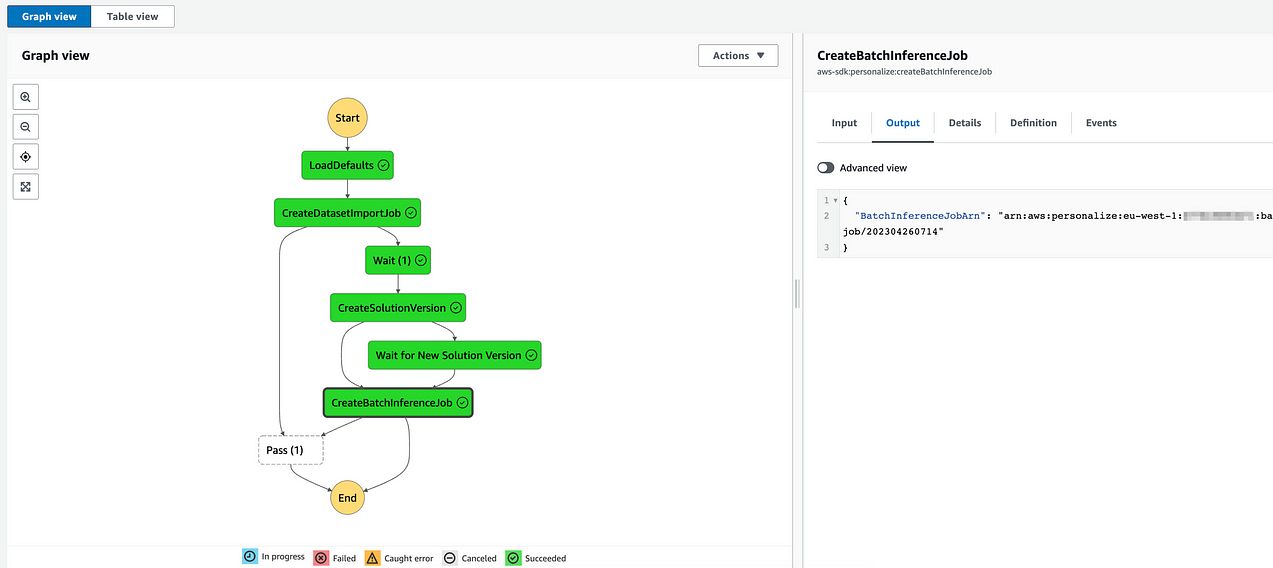Click the In progress legend icon
Image resolution: width=1273 pixels, height=568 pixels.
[250, 557]
